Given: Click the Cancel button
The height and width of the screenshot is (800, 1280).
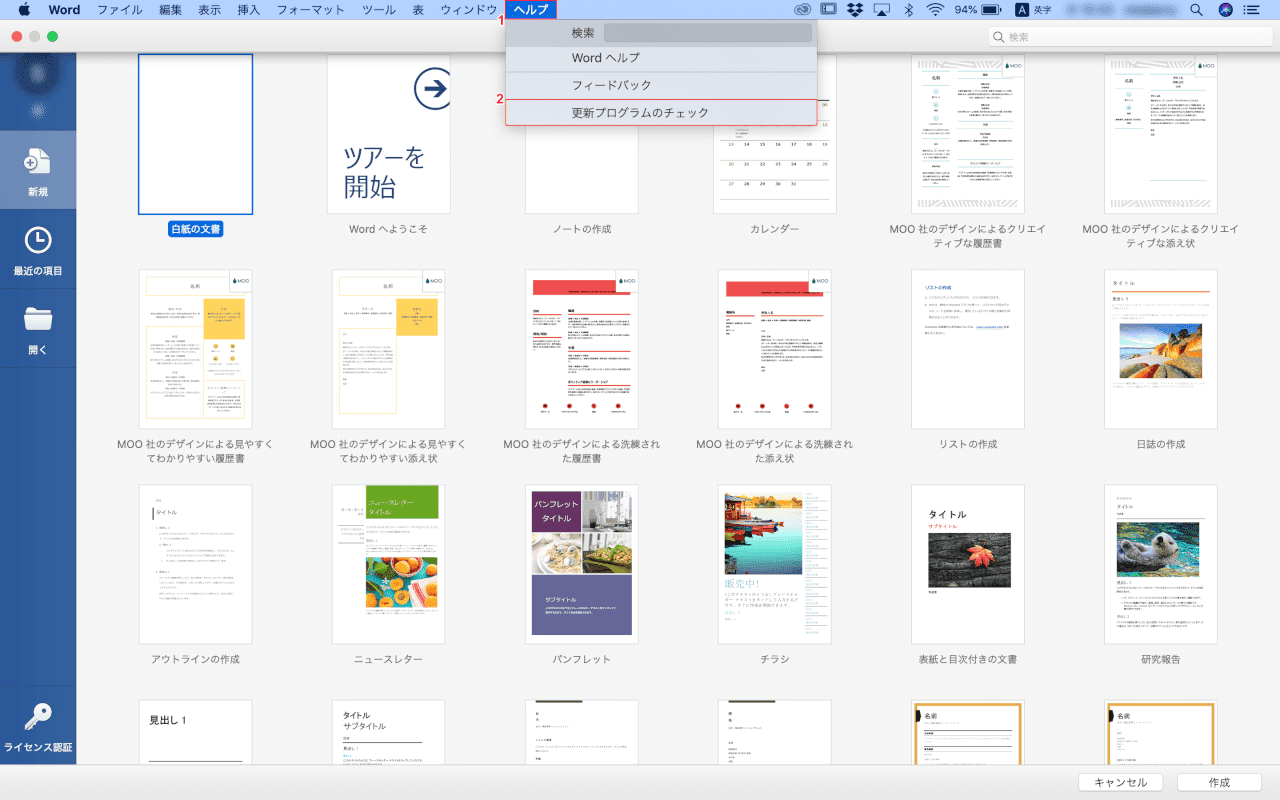Looking at the screenshot, I should [x=1120, y=782].
